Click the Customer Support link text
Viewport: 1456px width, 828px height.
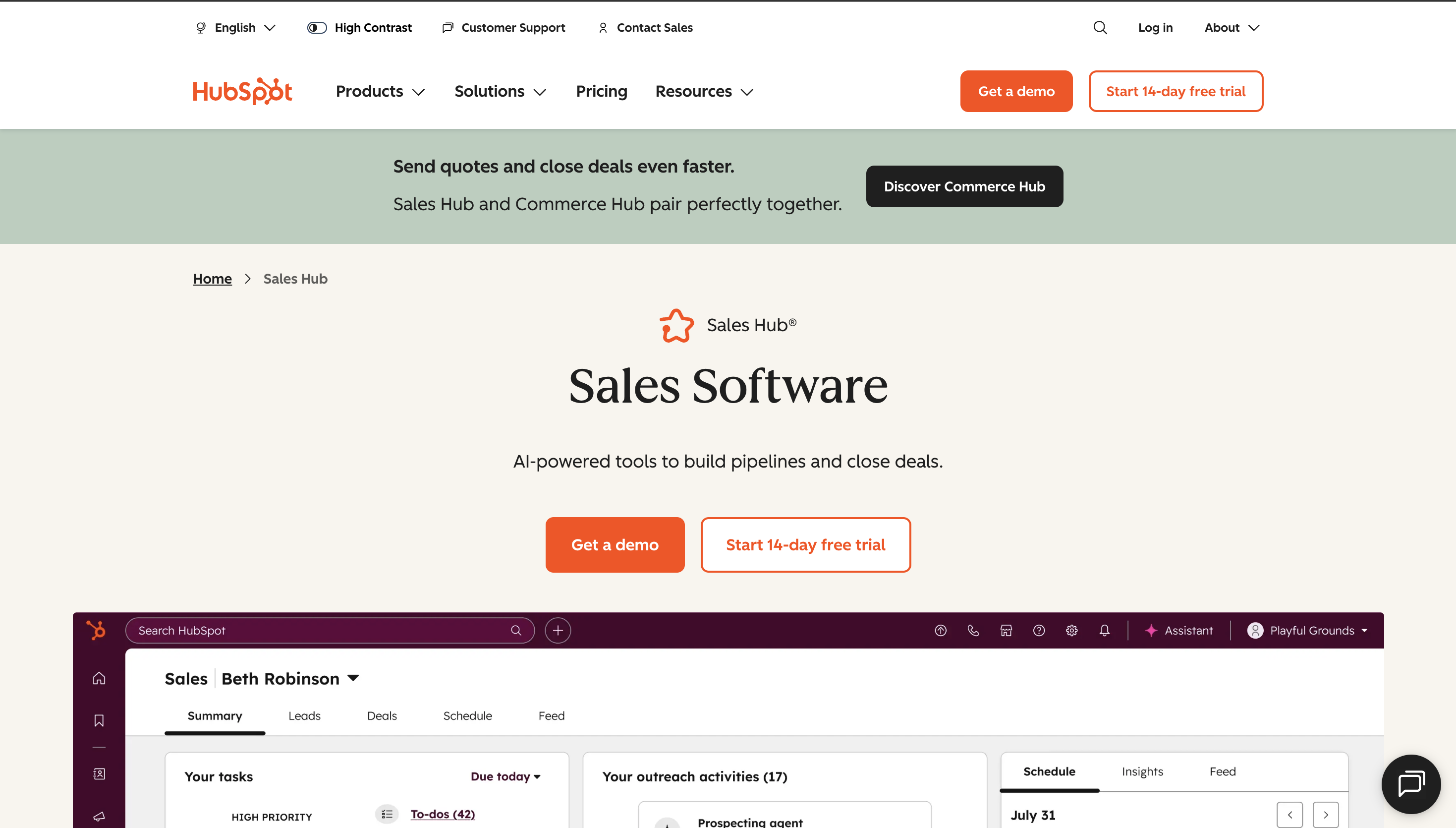[513, 27]
